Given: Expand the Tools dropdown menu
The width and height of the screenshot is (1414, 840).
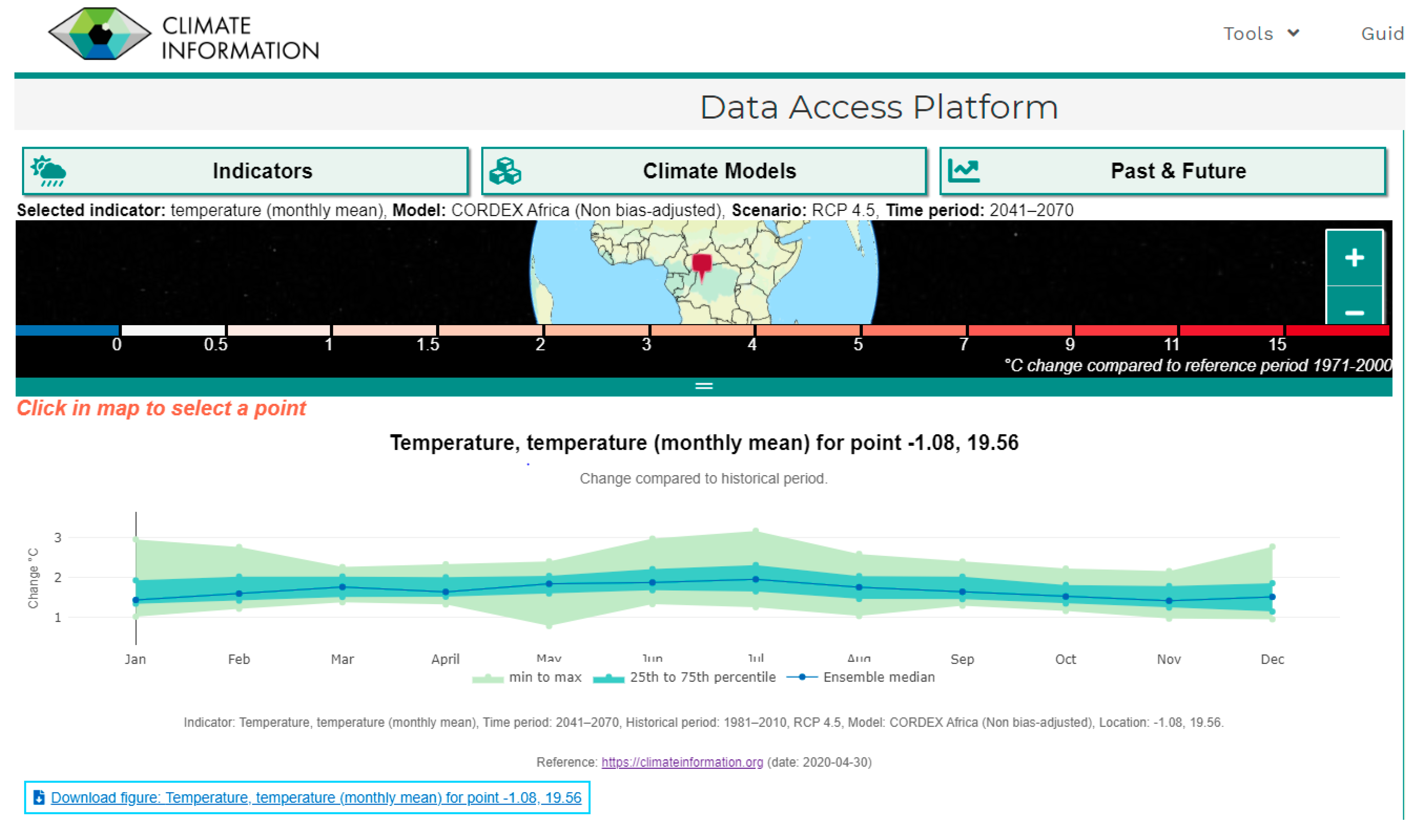Looking at the screenshot, I should click(1261, 34).
